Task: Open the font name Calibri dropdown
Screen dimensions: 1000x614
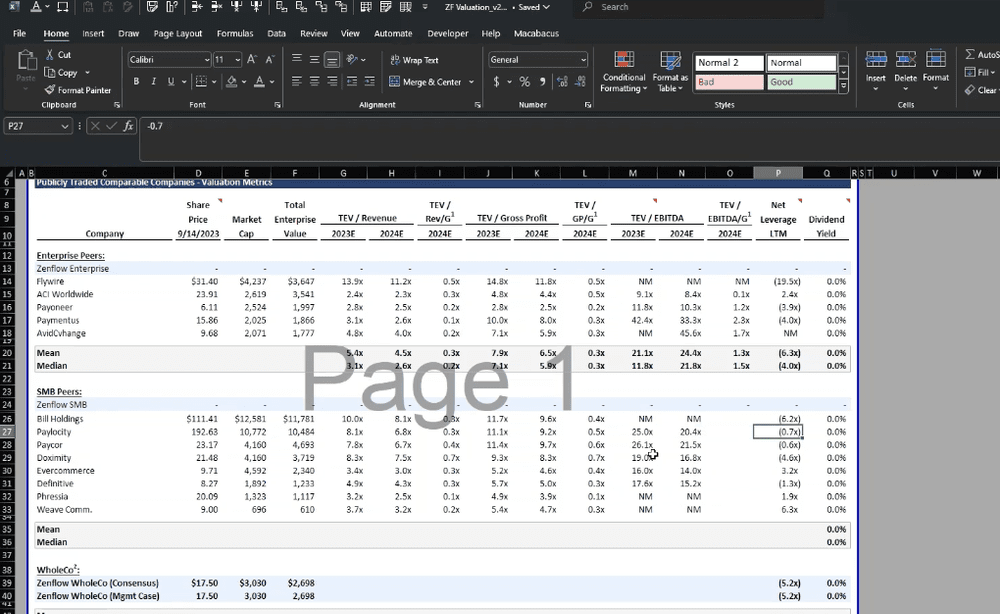Action: pyautogui.click(x=207, y=60)
